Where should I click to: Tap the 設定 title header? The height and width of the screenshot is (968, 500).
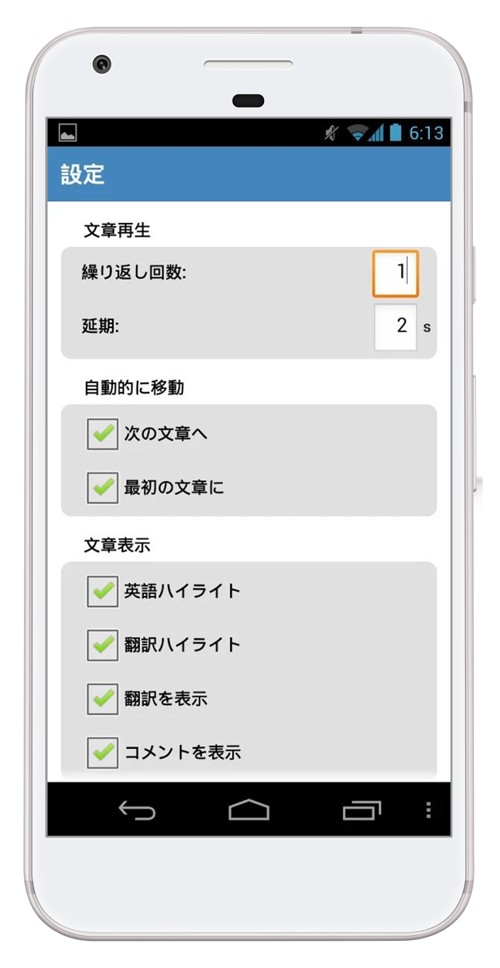[x=83, y=174]
